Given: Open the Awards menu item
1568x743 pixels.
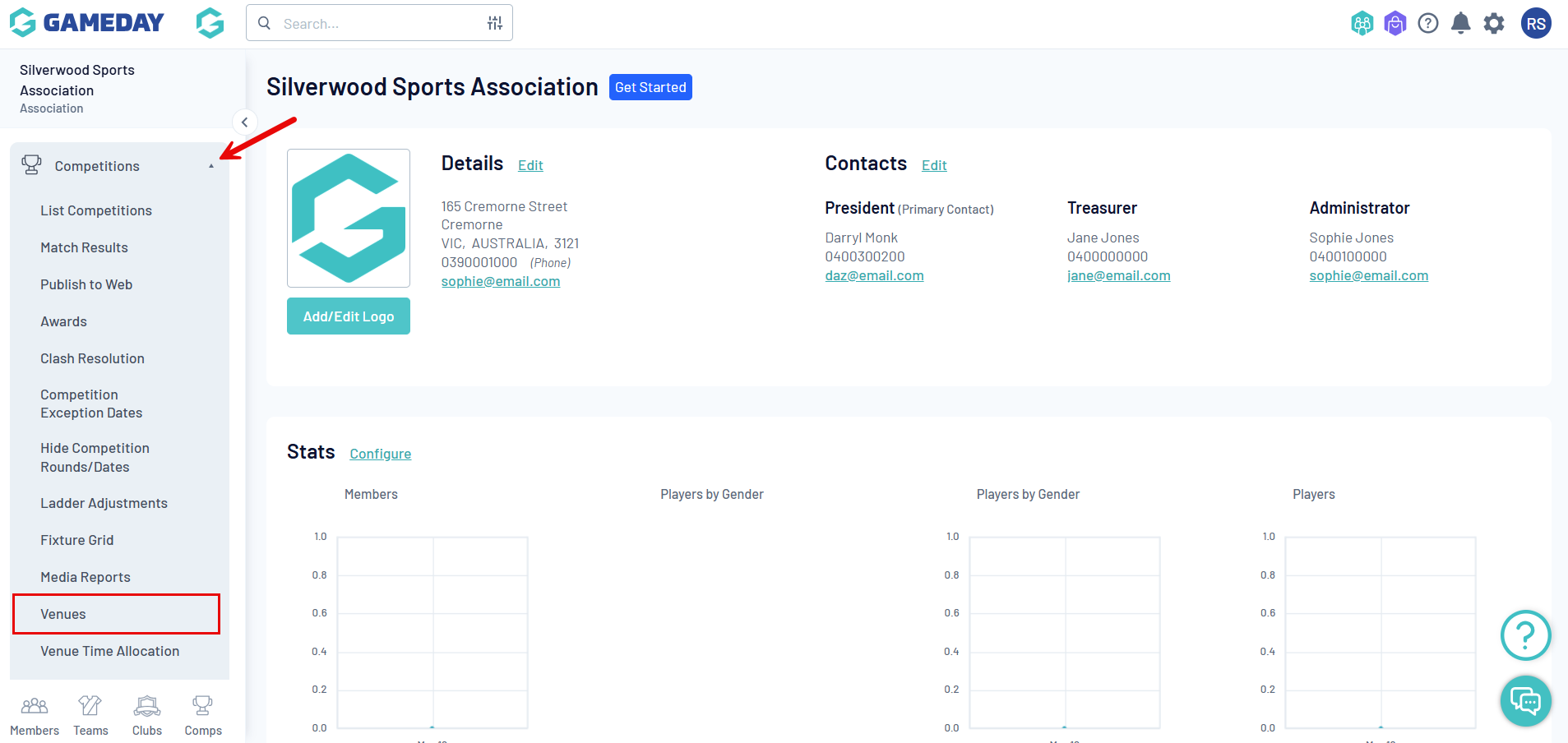Looking at the screenshot, I should click(63, 321).
